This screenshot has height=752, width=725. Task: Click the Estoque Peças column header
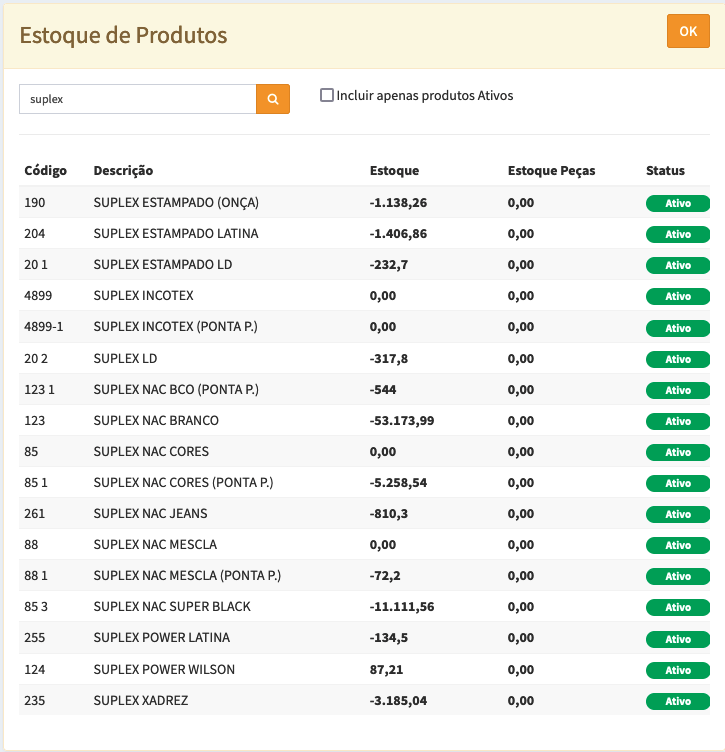tap(551, 171)
